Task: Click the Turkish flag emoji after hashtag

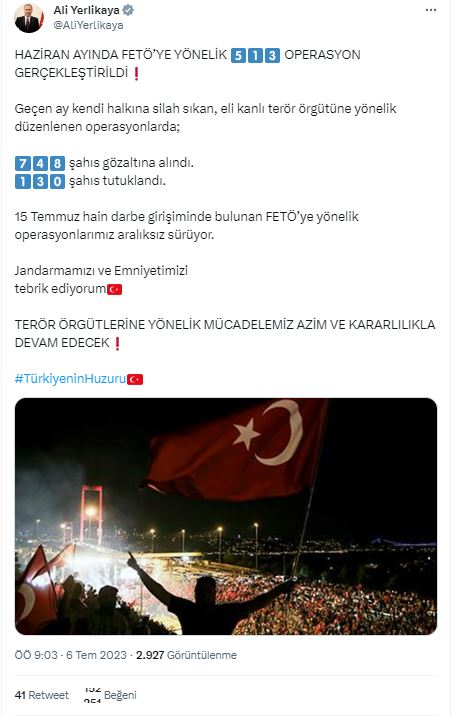Action: (x=135, y=379)
